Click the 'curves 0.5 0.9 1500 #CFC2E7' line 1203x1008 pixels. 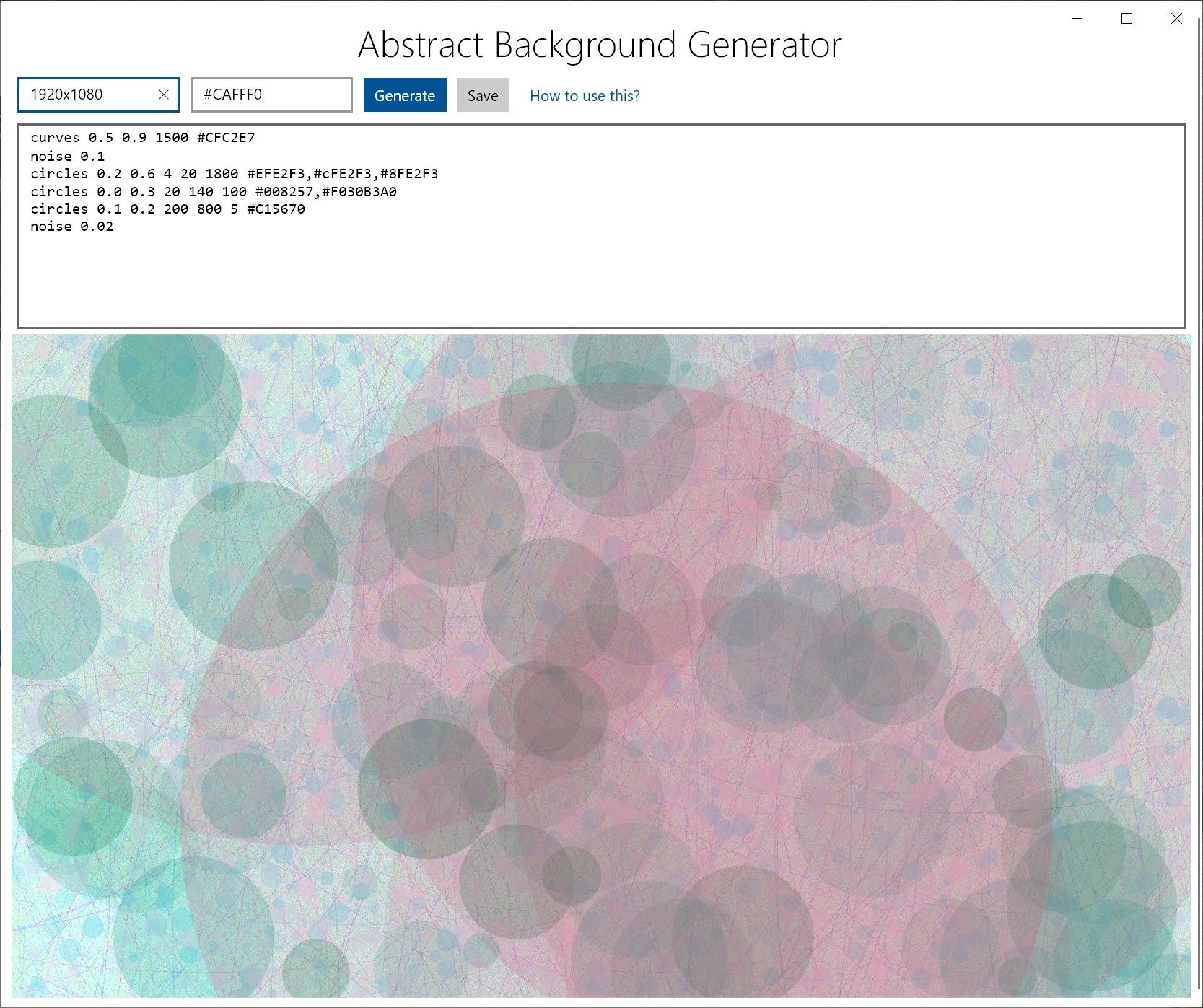pos(143,137)
